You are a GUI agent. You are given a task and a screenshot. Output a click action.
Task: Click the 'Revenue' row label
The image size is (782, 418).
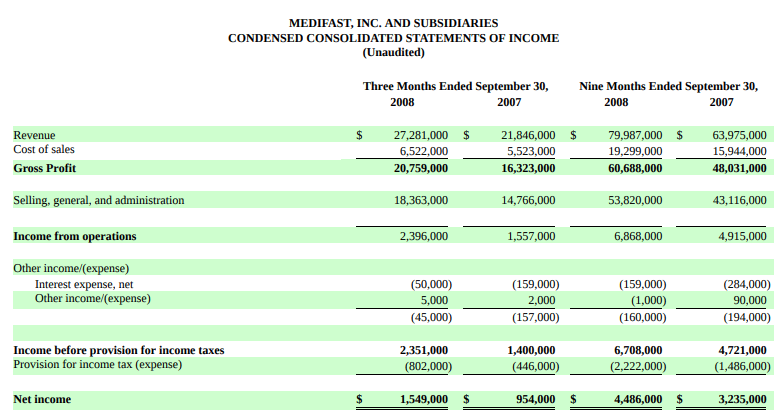coord(34,135)
